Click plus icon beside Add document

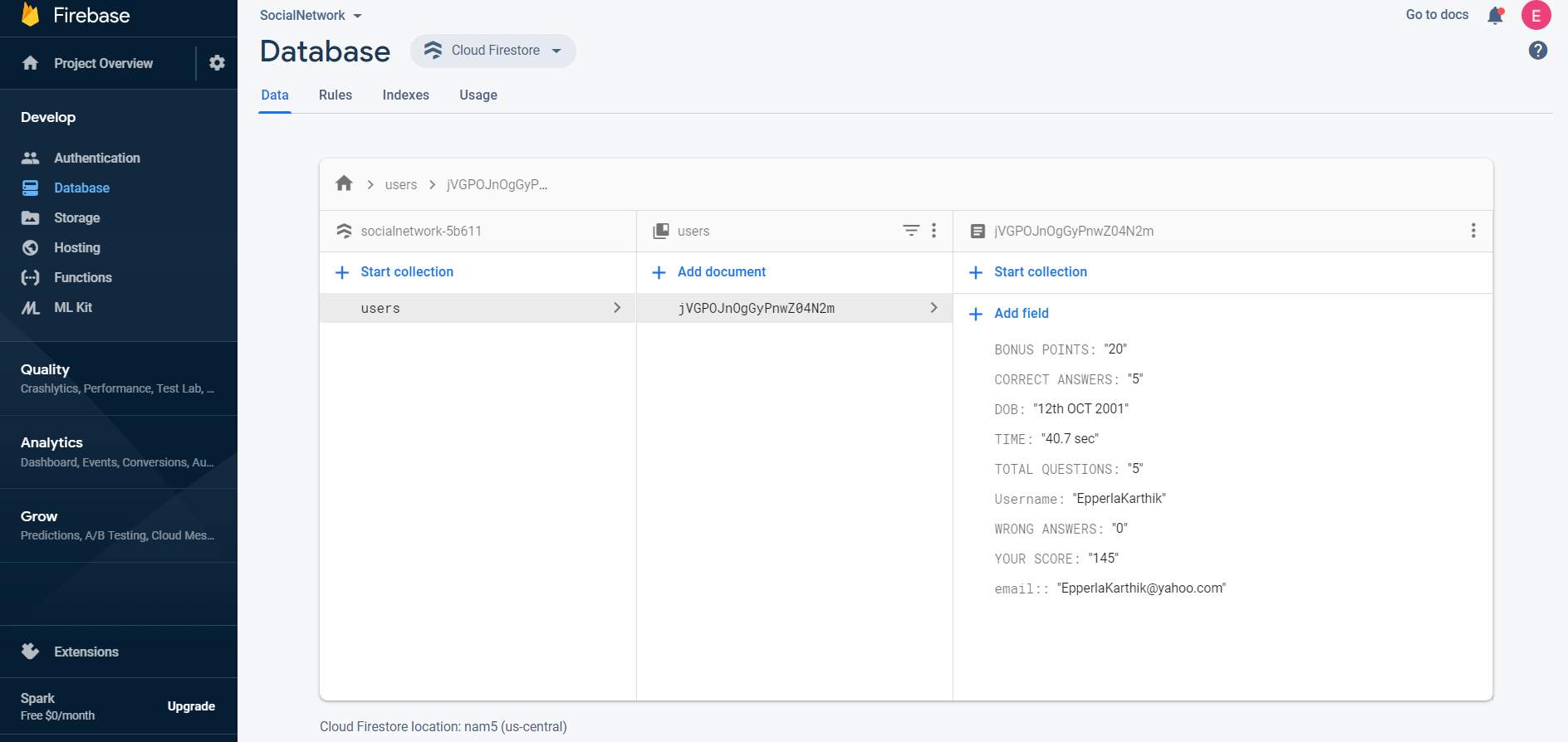[x=659, y=272]
